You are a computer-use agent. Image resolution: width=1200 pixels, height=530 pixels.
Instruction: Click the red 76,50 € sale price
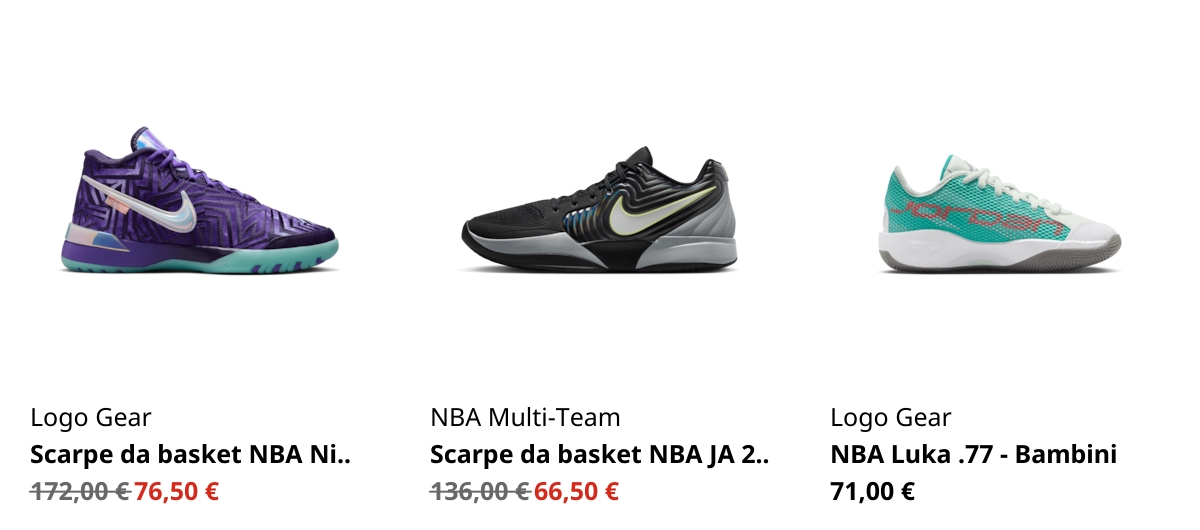click(x=177, y=491)
